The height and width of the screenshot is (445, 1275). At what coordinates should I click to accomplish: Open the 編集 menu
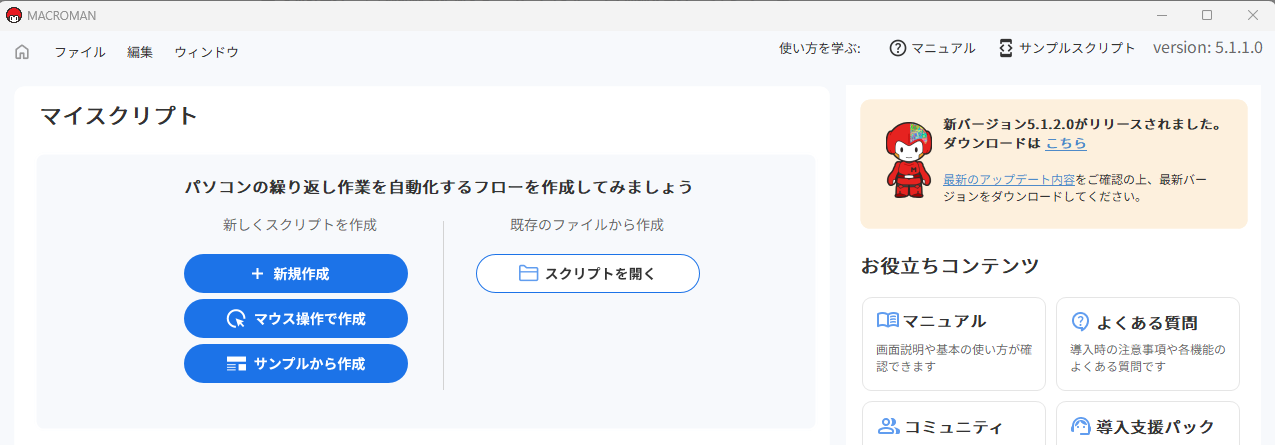pos(140,52)
